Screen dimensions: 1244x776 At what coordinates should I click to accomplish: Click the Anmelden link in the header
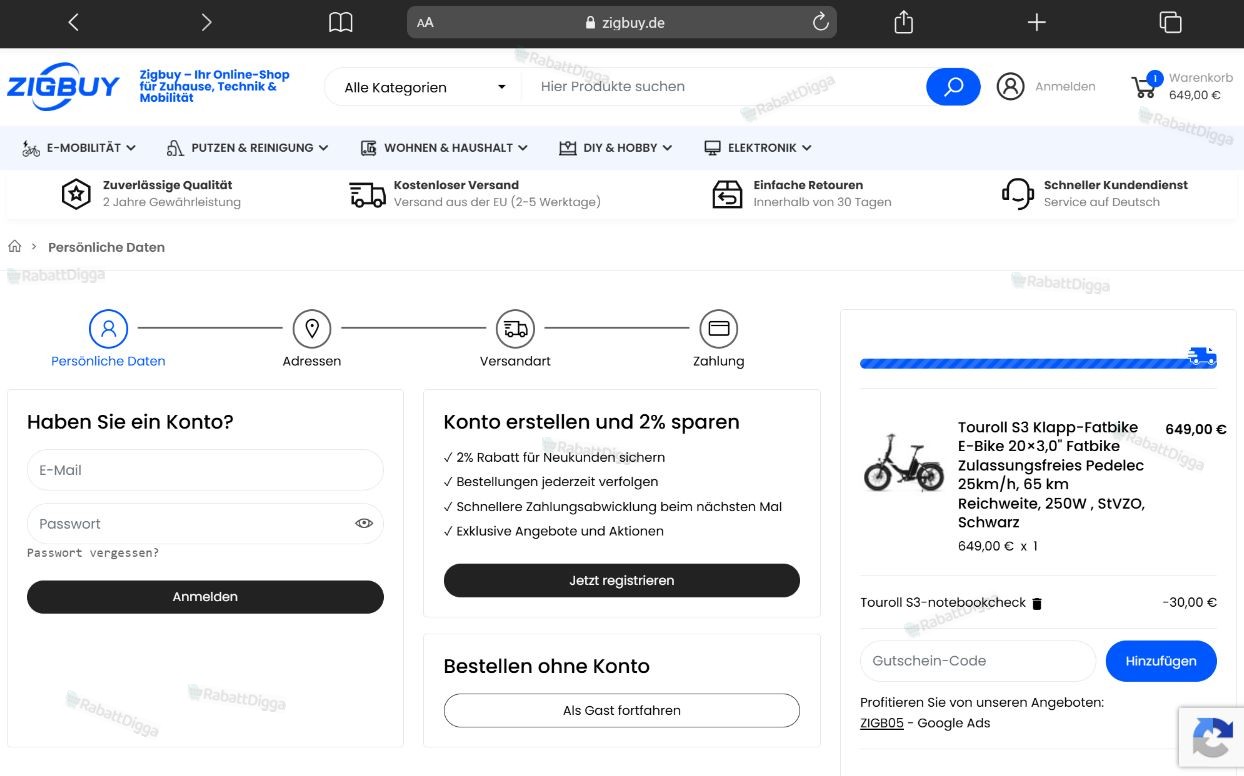1065,87
